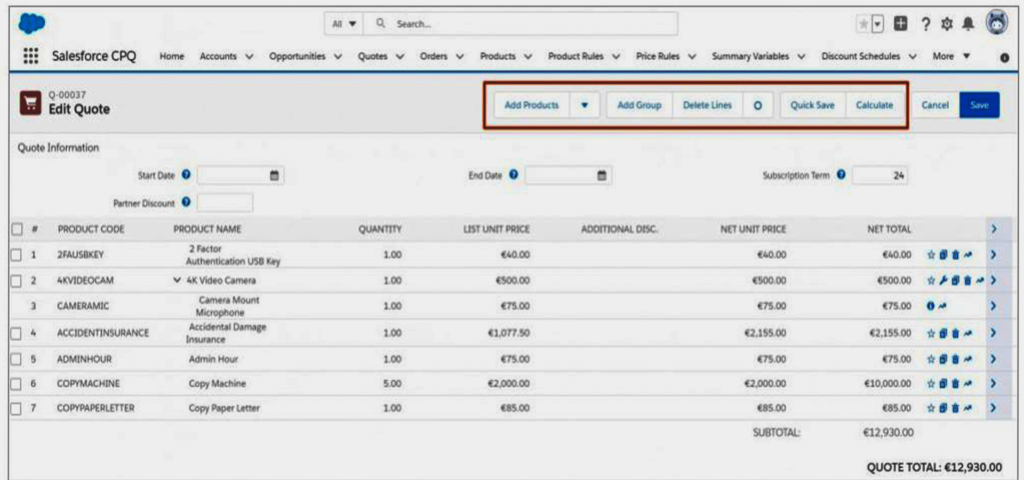
Task: Check the 2FAUSBKEY line checkbox
Action: (18, 255)
